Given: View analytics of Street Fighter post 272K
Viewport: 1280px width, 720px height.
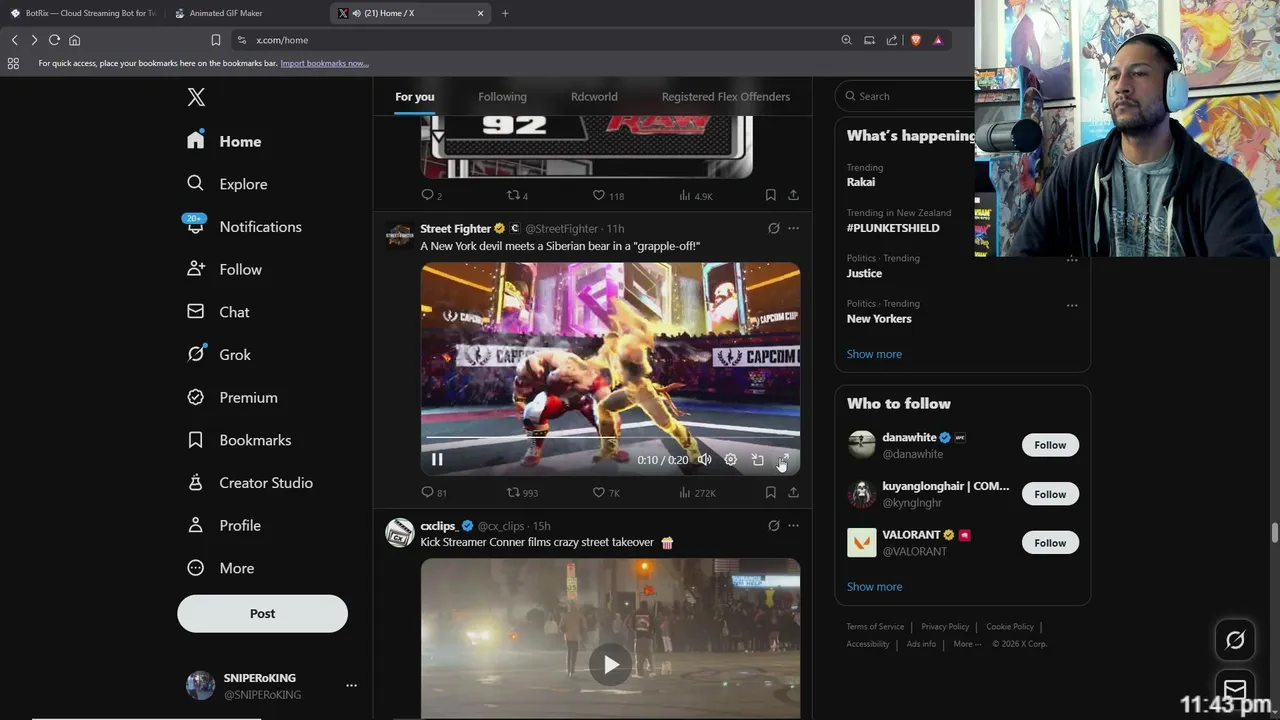Looking at the screenshot, I should coord(697,492).
